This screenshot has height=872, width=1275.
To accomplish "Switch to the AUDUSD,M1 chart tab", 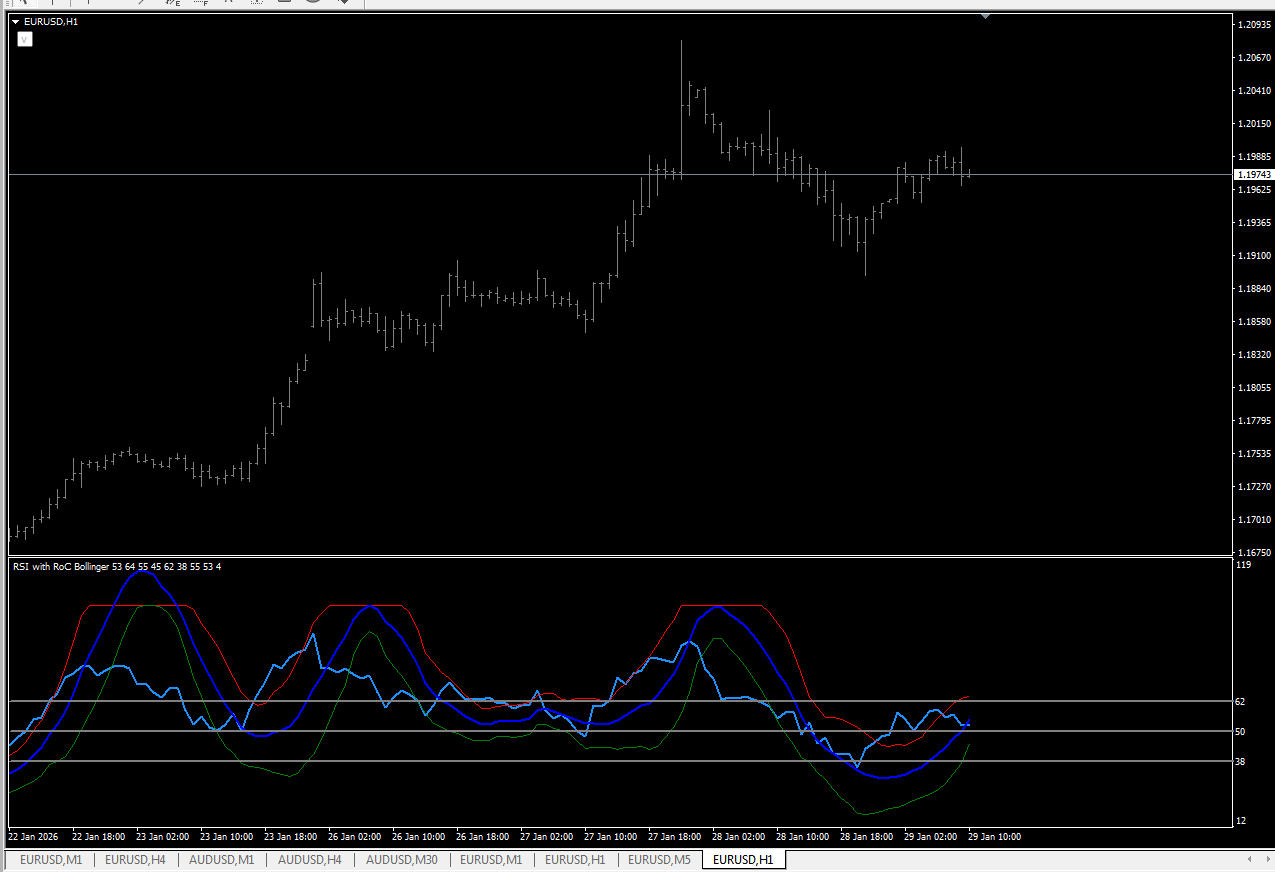I will click(222, 859).
